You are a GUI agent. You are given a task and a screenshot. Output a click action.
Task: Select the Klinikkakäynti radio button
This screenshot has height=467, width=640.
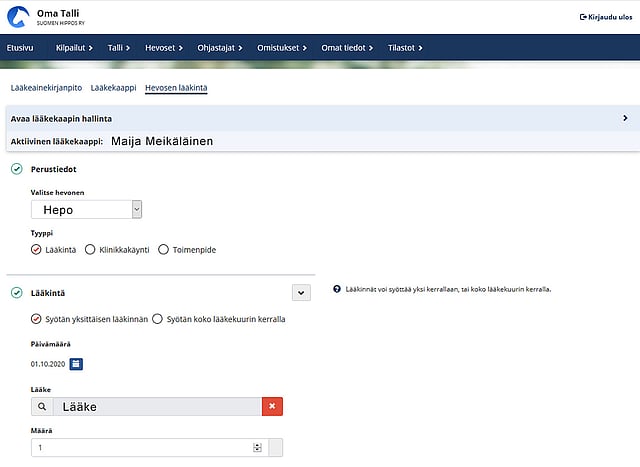(91, 249)
